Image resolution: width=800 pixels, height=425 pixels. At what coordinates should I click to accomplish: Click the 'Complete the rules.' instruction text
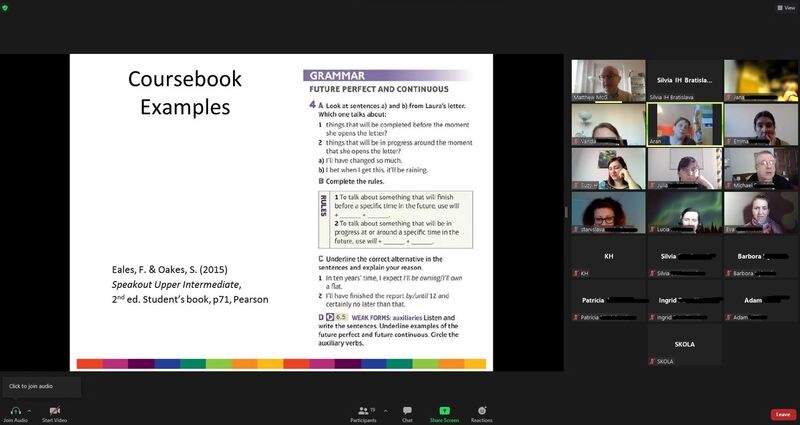pos(355,181)
